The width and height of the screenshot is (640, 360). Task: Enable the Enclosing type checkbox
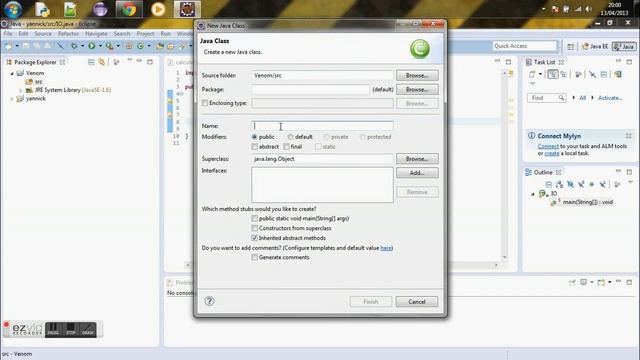click(205, 103)
